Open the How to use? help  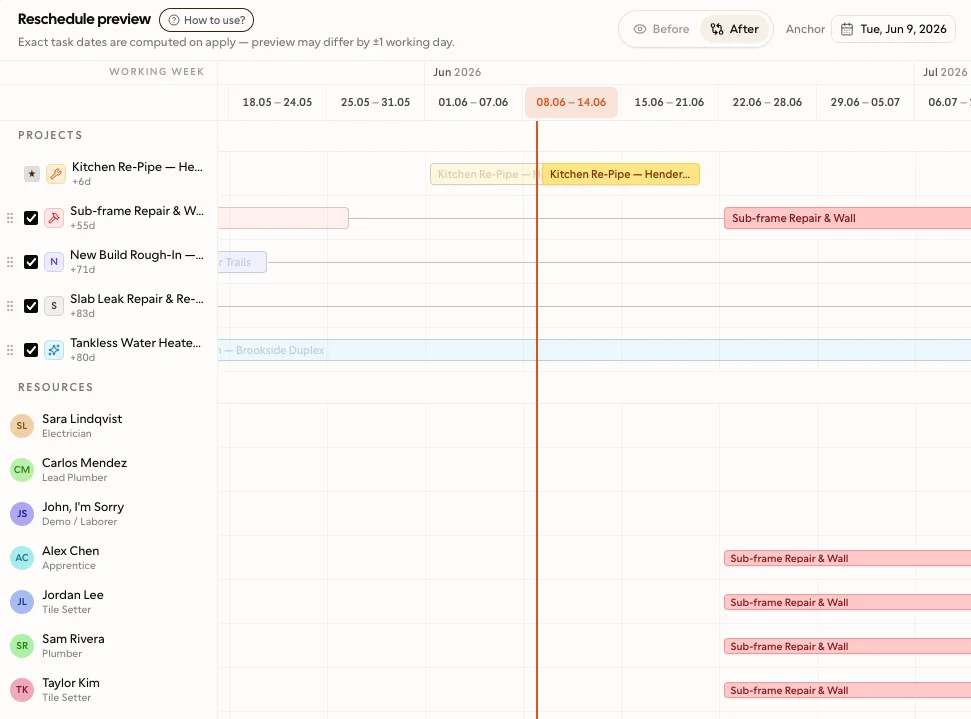[206, 20]
